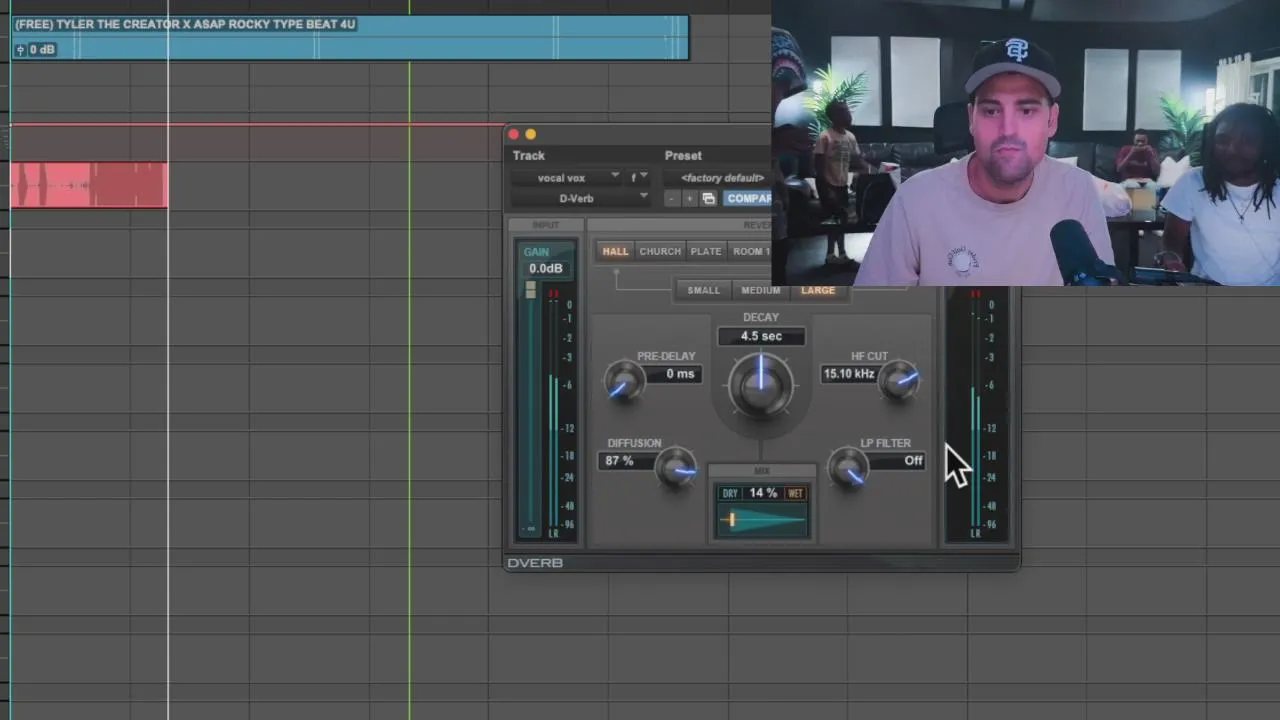Open the insert position 'f' dropdown
Screen dimensions: 1280x720
tap(639, 178)
